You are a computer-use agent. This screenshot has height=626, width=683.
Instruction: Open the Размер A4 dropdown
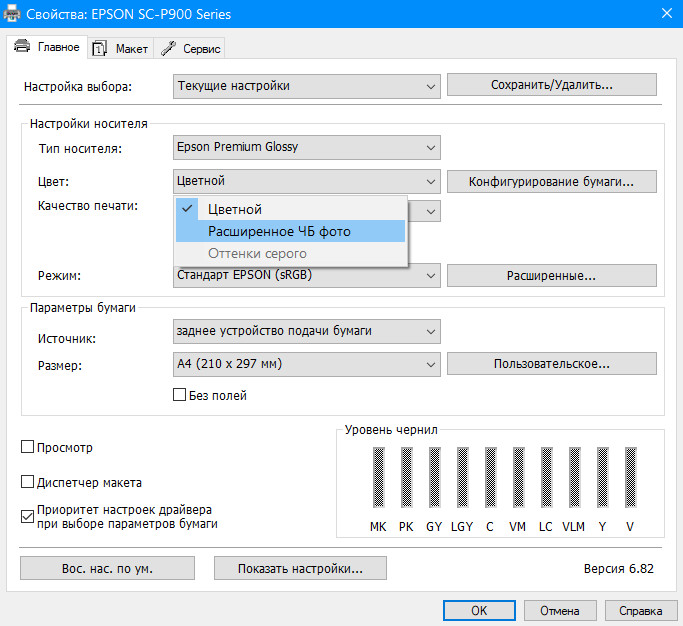pyautogui.click(x=307, y=364)
